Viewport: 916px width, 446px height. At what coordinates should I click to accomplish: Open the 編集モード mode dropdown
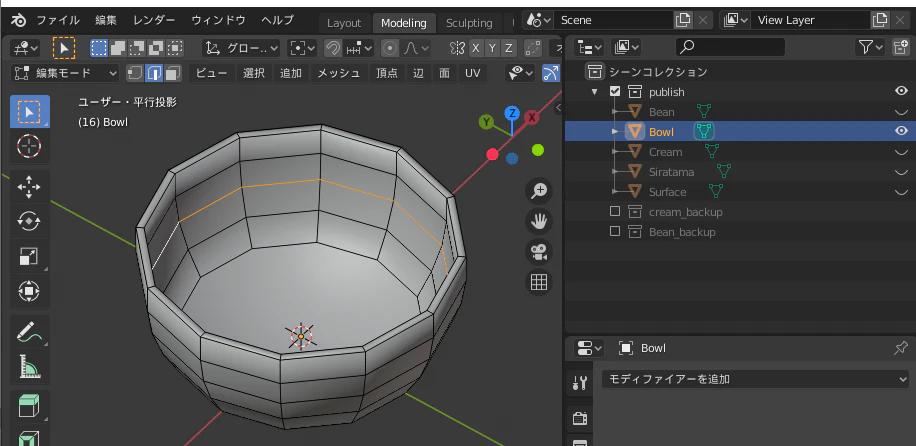pos(65,73)
